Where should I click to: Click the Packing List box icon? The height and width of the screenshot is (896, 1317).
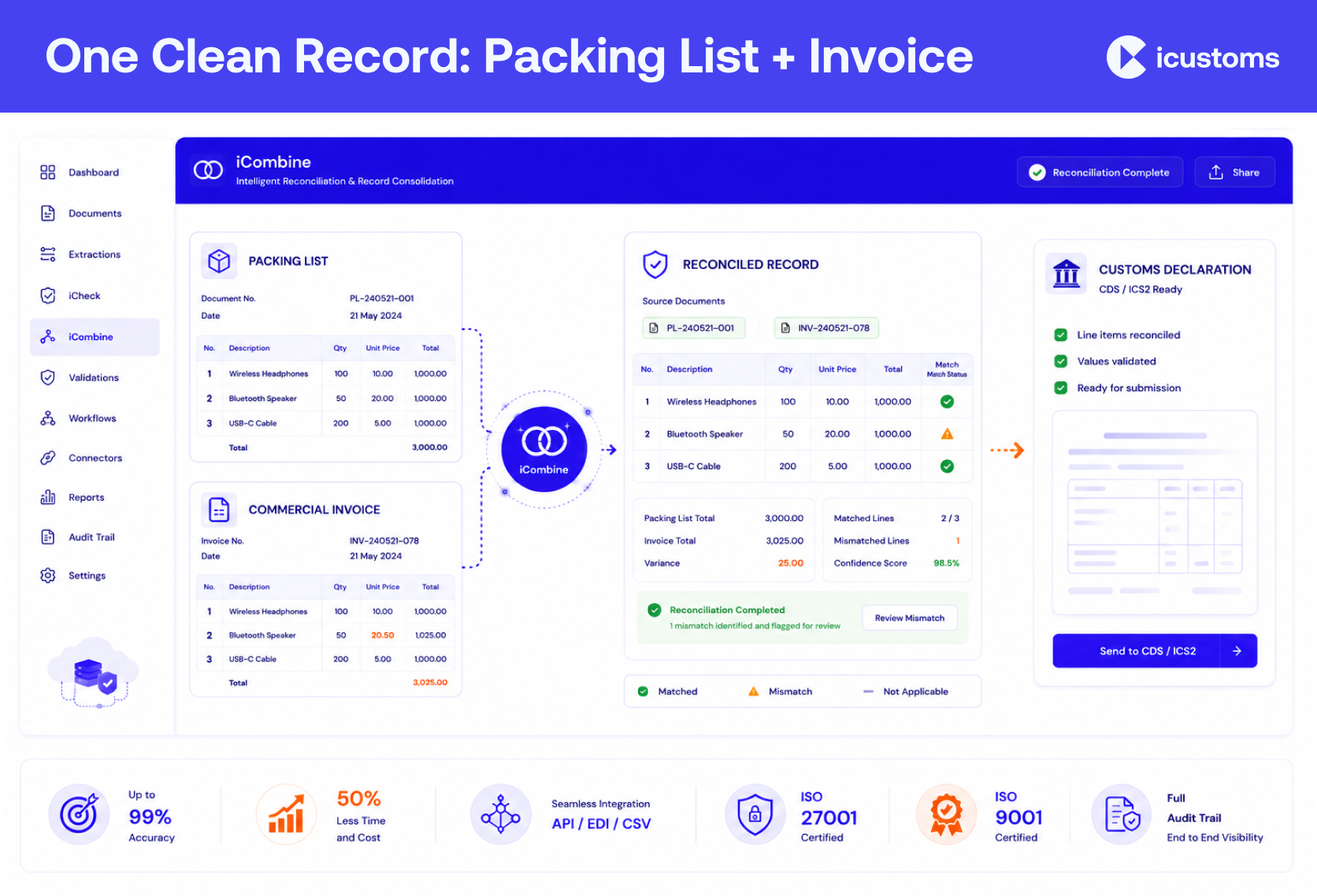pyautogui.click(x=219, y=261)
